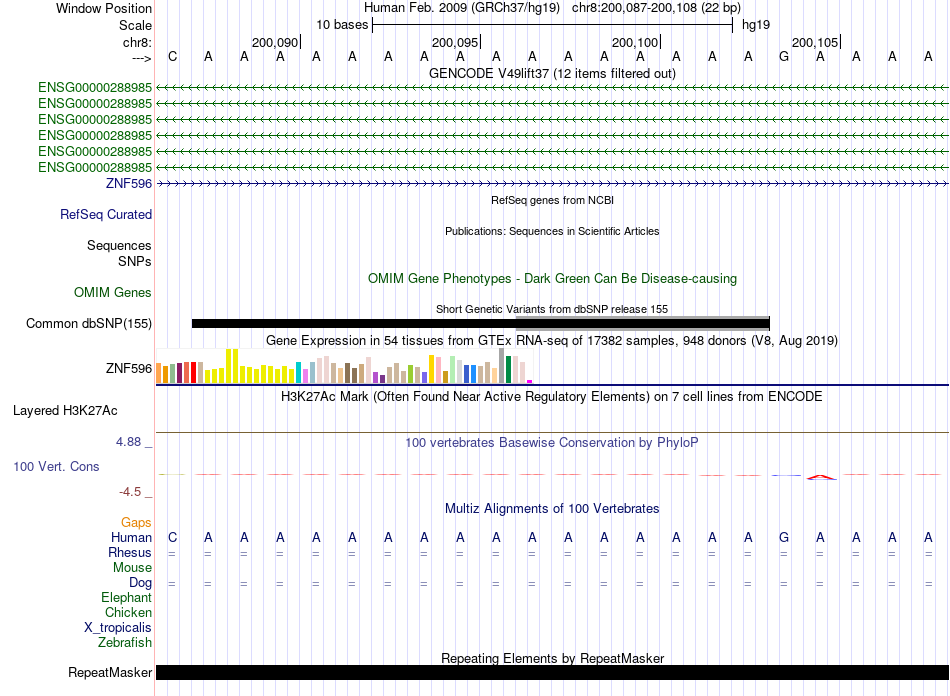The height and width of the screenshot is (696, 950).
Task: Select 'Short Genetic Variants from dbSNP release 155'
Action: pyautogui.click(x=552, y=309)
